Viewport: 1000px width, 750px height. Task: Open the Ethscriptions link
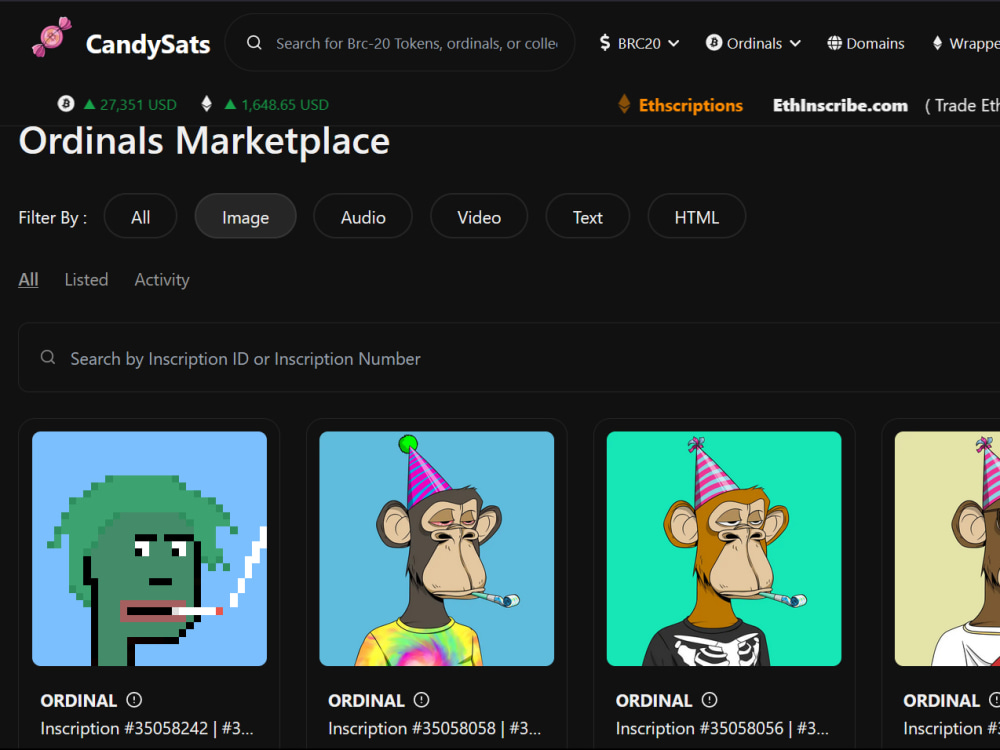tap(691, 105)
